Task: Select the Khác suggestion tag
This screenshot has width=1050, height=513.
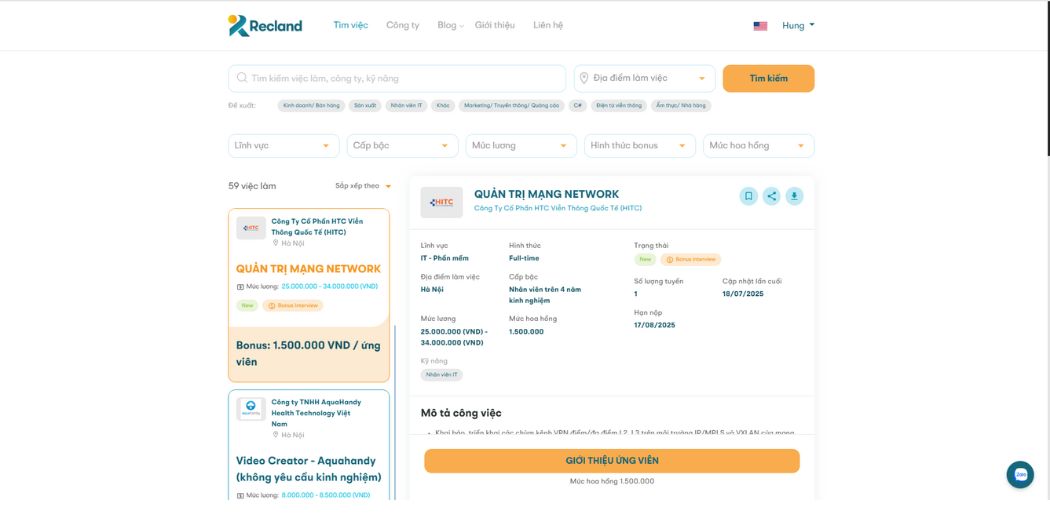Action: point(443,106)
